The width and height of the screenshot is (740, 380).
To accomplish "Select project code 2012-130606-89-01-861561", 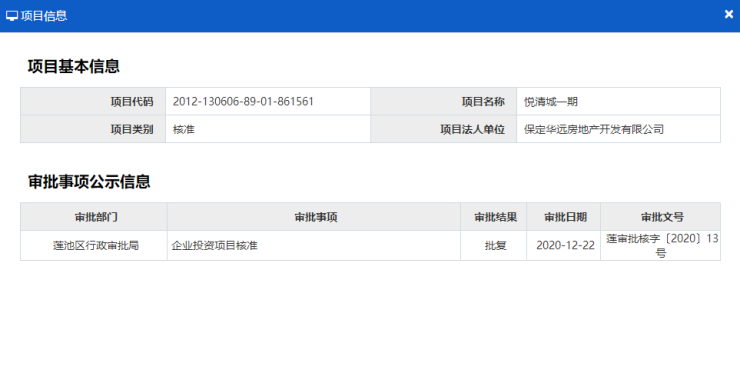I will pyautogui.click(x=243, y=101).
